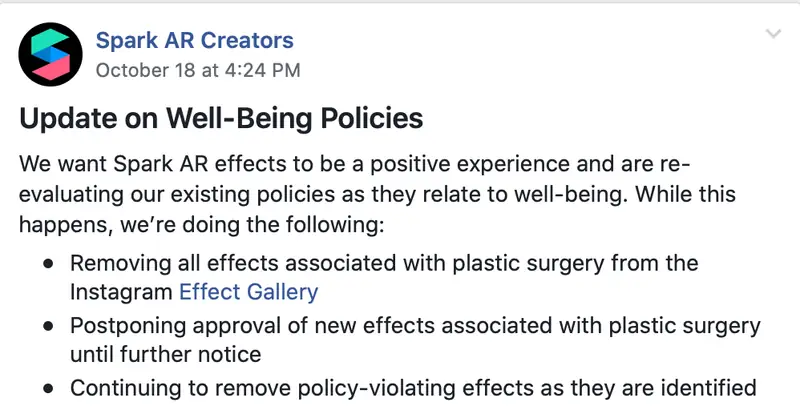Viewport: 800px width, 418px height.
Task: Click the opening line We want Spark AR effects
Action: (x=355, y=164)
